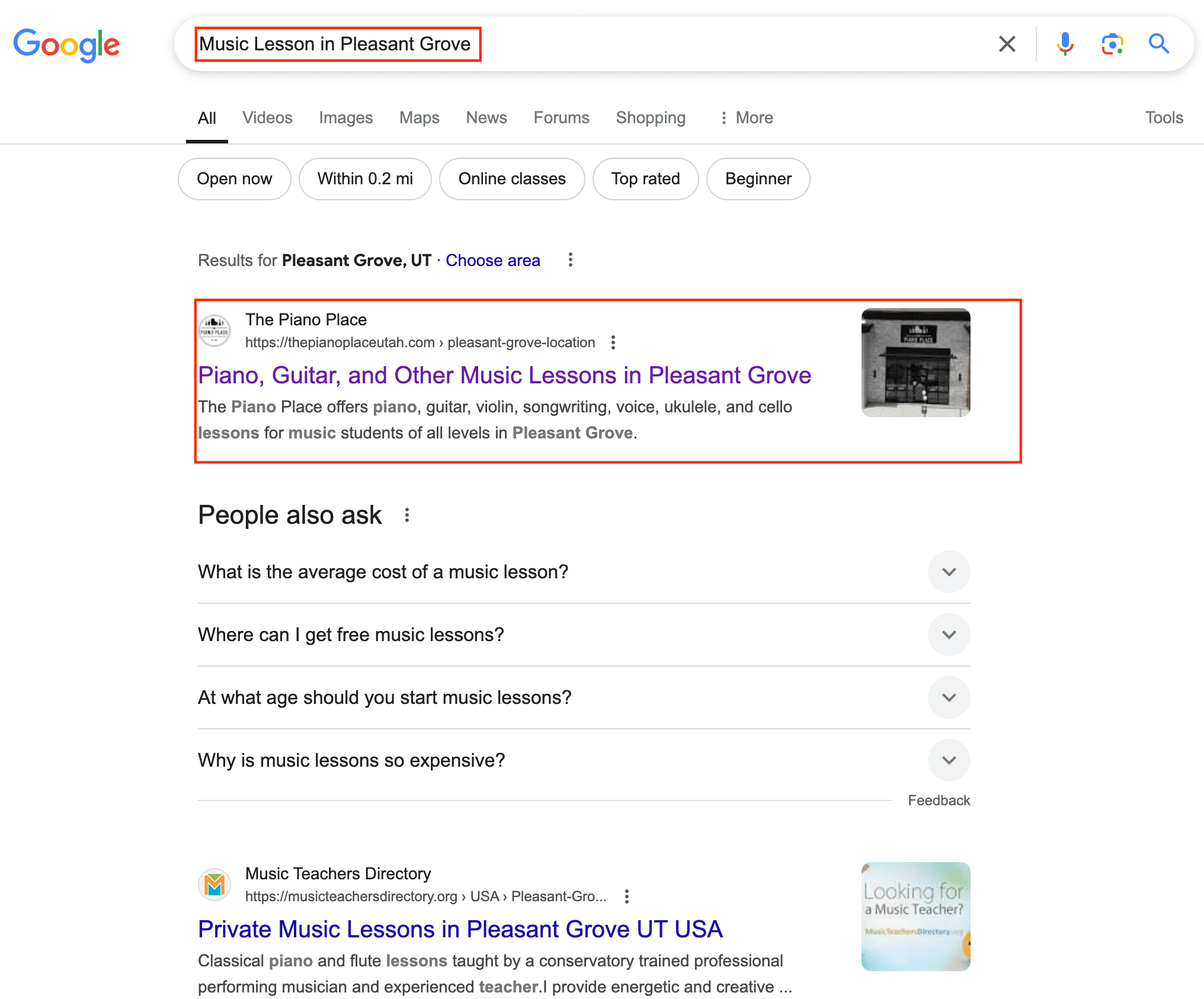The image size is (1204, 999).
Task: Switch to the Images tab
Action: (345, 118)
